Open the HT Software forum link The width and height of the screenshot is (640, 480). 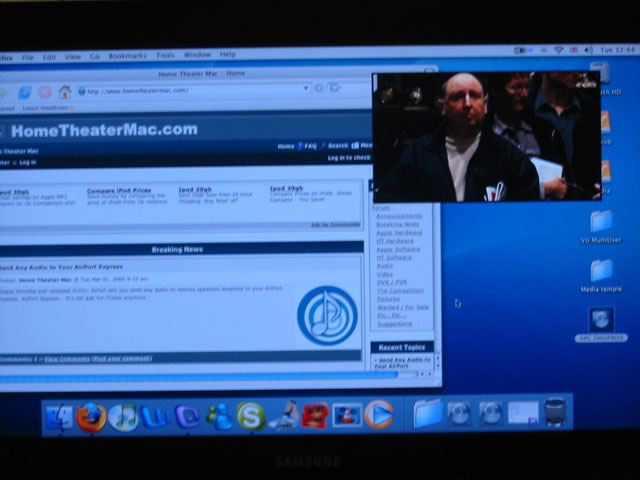click(393, 258)
